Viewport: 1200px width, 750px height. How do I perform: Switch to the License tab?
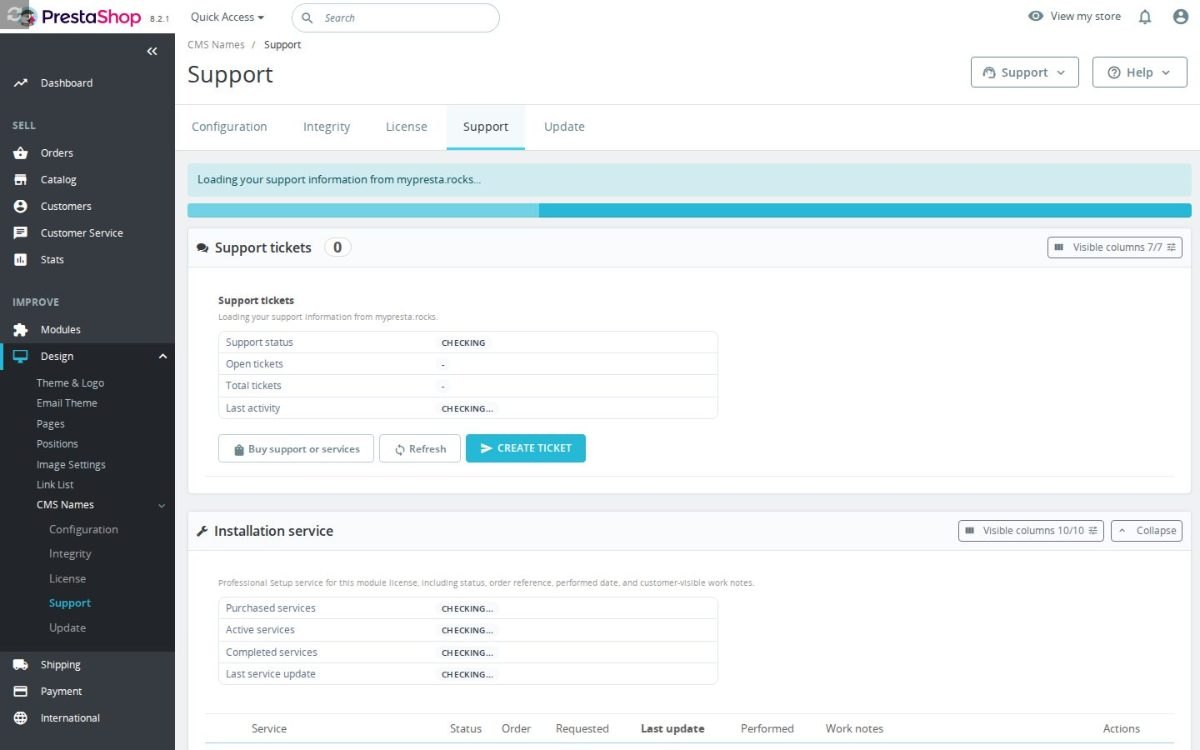tap(406, 127)
